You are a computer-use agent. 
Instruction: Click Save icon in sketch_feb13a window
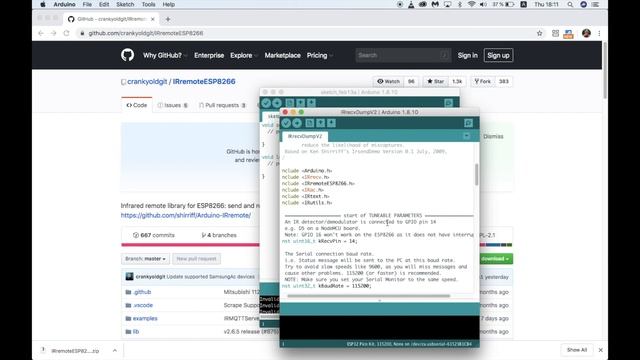pyautogui.click(x=311, y=103)
